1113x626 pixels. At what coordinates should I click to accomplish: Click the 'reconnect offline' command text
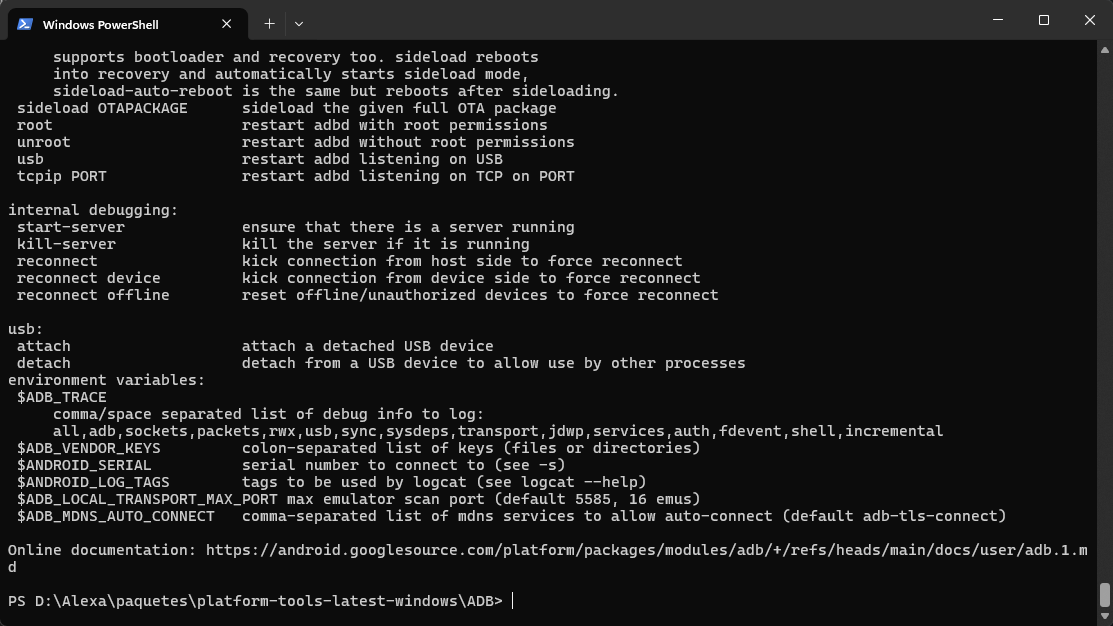93,295
